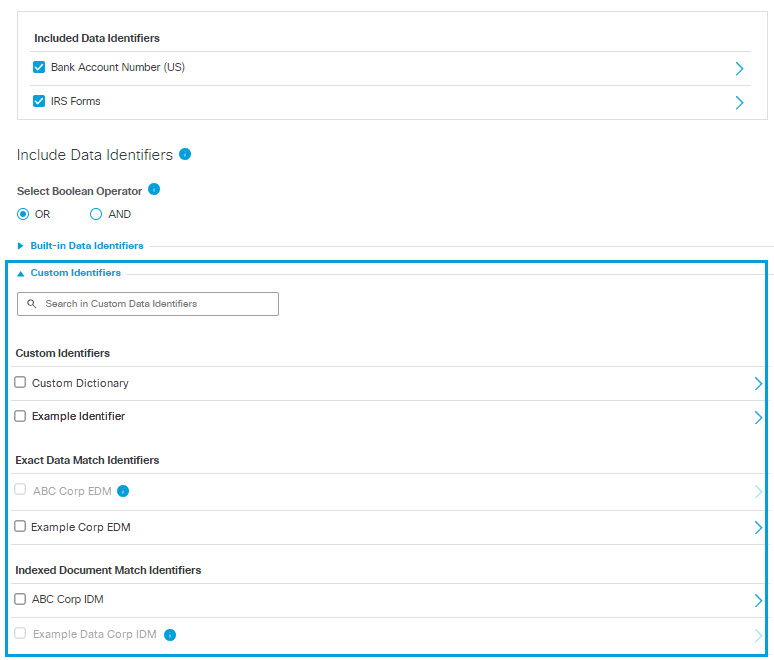Open IRS Forms chevron arrow
Screen dimensions: 774x660
pyautogui.click(x=739, y=102)
